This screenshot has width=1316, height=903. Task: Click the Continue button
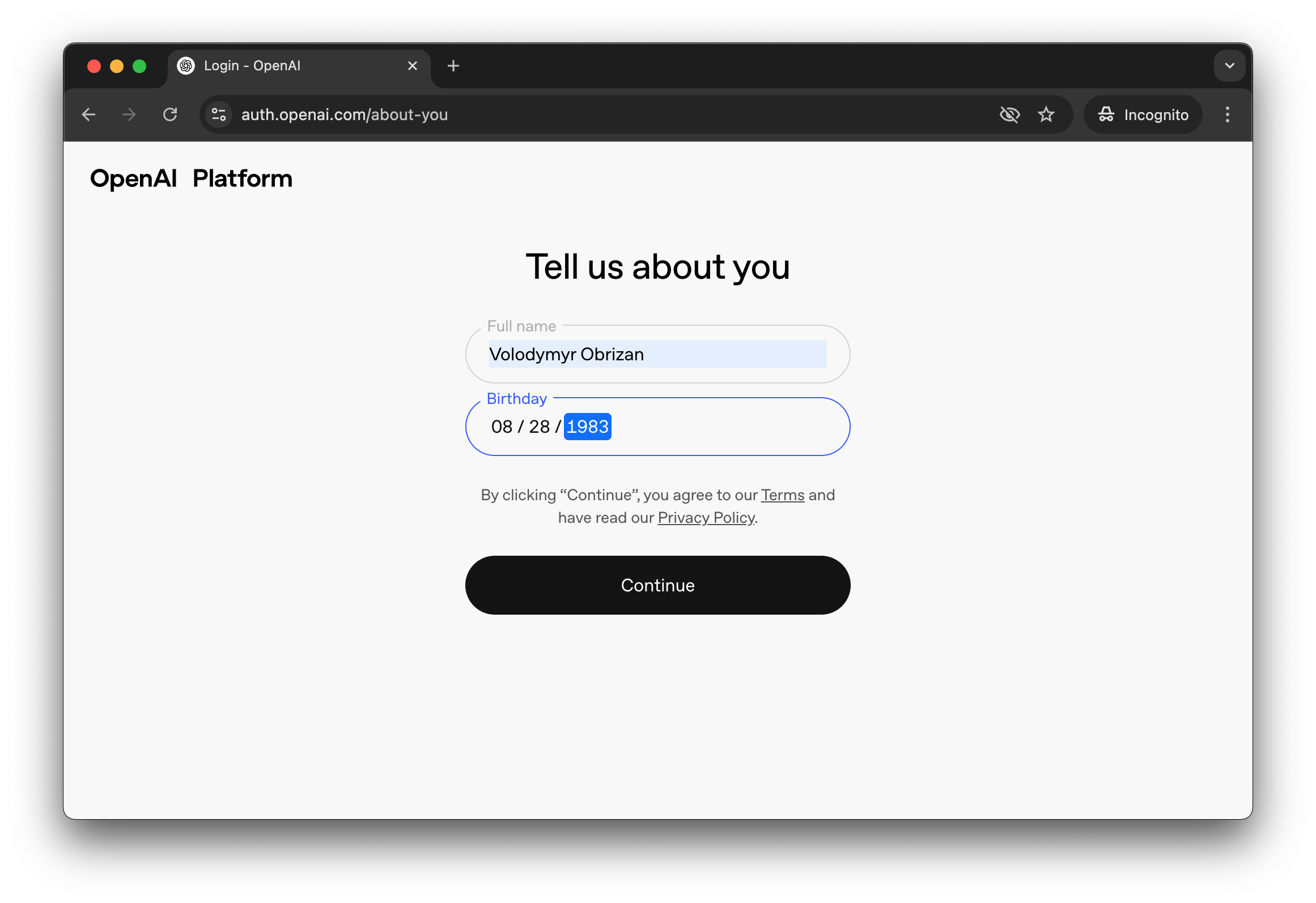click(x=657, y=585)
